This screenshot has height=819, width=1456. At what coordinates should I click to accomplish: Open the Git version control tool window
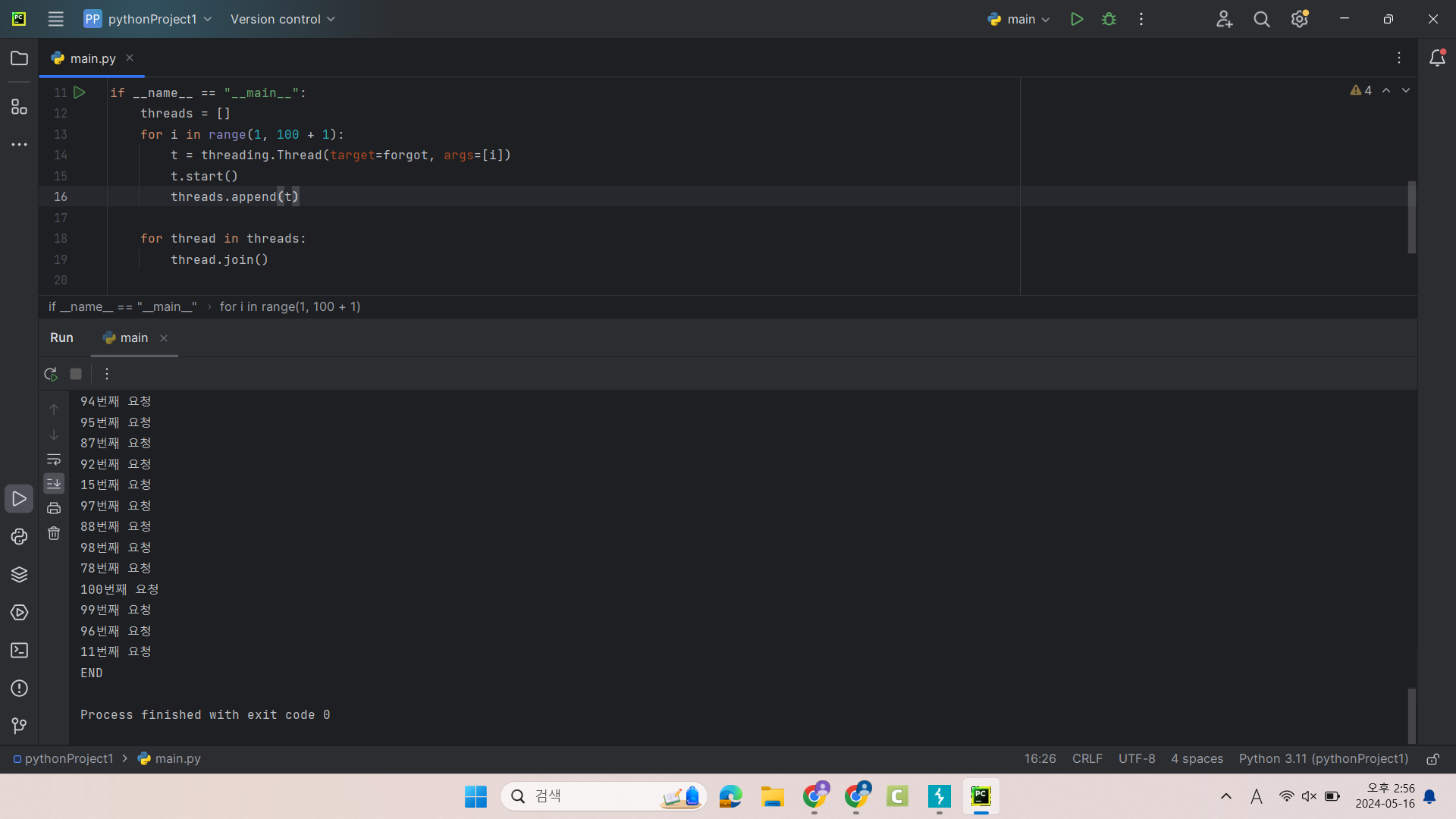pyautogui.click(x=19, y=726)
